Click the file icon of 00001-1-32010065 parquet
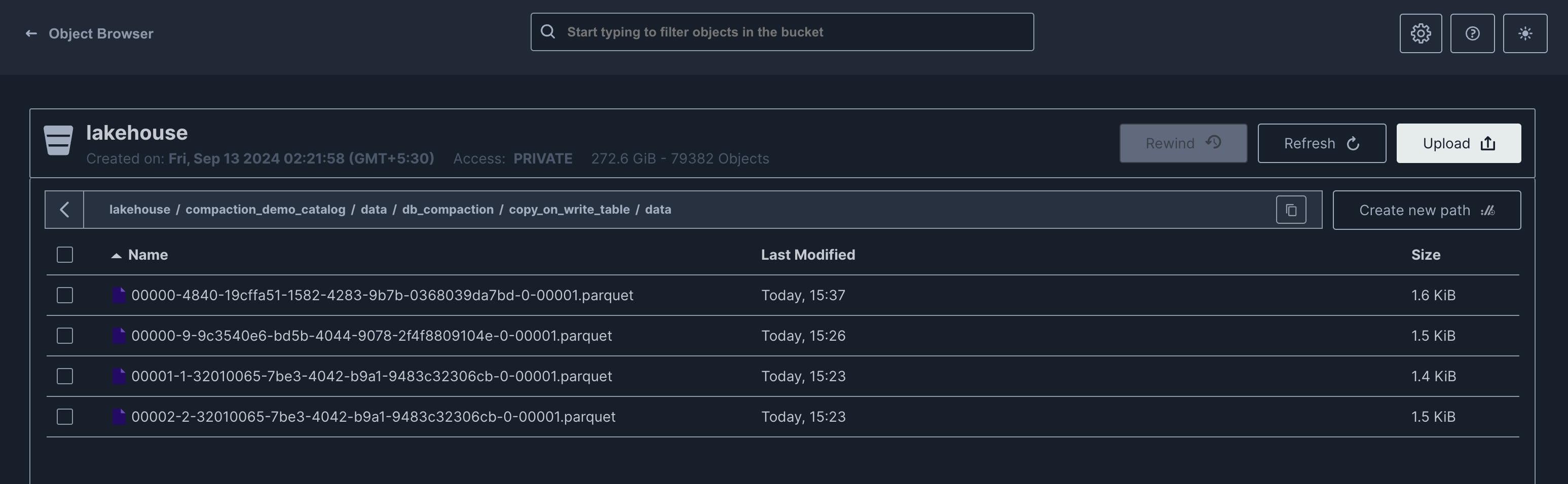 119,376
